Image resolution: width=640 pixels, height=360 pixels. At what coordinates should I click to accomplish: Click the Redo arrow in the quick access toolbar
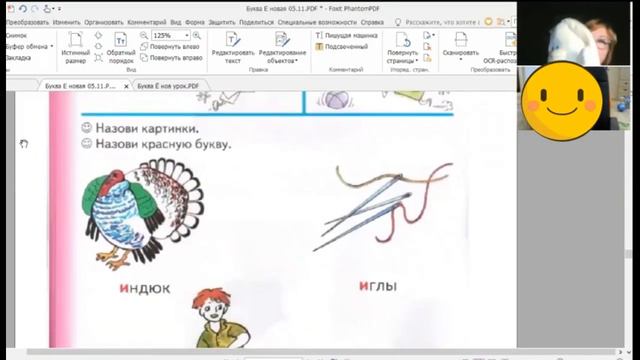point(35,8)
